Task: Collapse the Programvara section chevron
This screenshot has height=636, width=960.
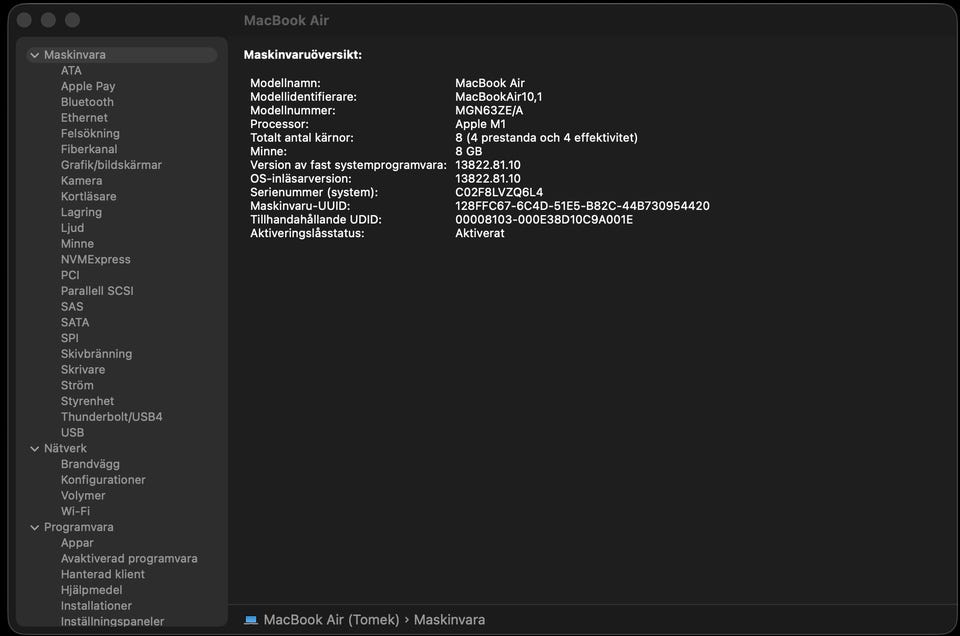Action: 35,527
